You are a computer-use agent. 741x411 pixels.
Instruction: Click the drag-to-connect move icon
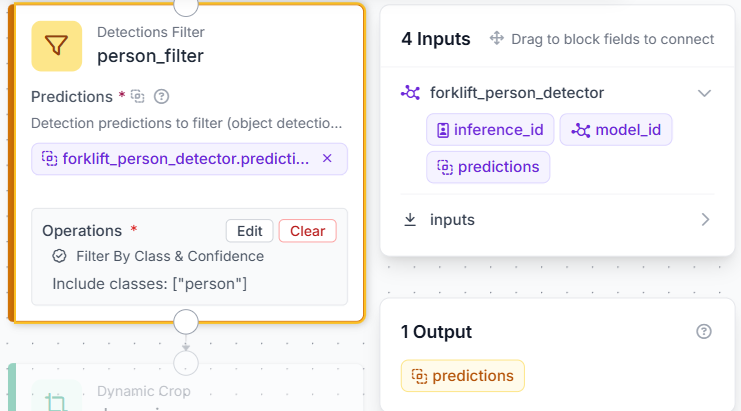[497, 38]
